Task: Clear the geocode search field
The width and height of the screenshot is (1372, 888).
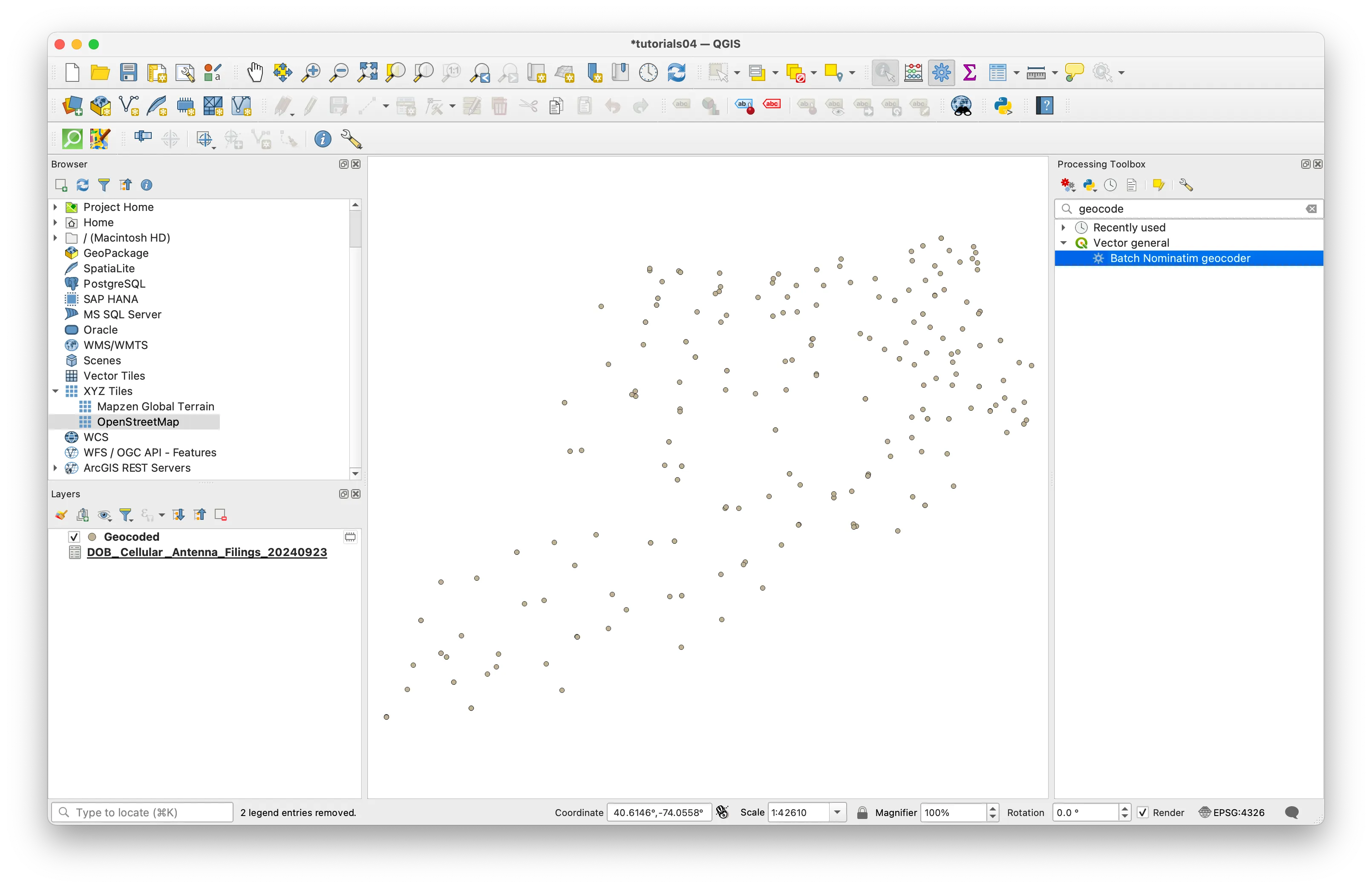Action: [1311, 208]
